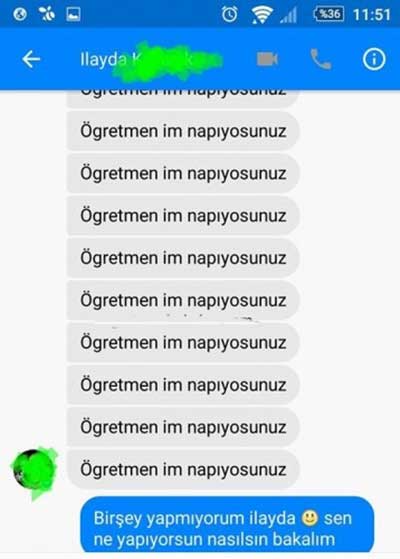Tap the pinwheel notification icon in the status bar

tap(47, 14)
